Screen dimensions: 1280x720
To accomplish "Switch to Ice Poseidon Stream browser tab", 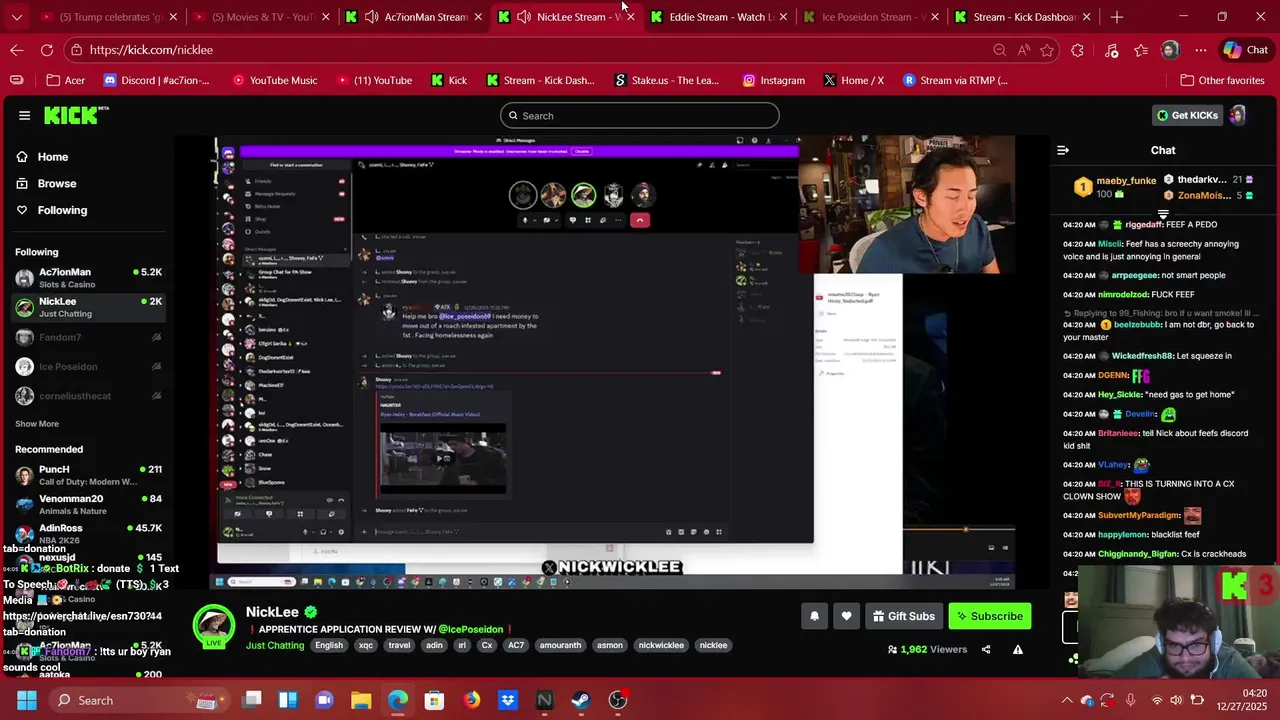I will pos(869,17).
